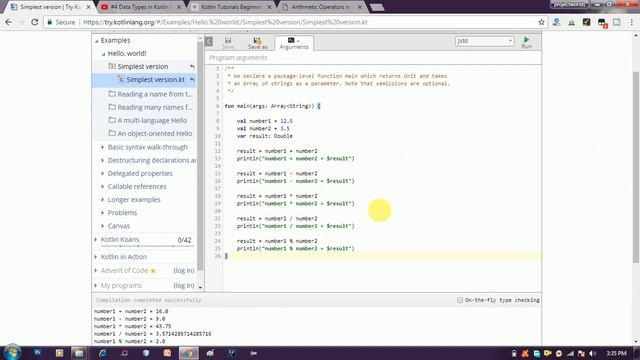Click the Save as icon
Screen dimensions: 640x360
[258, 43]
